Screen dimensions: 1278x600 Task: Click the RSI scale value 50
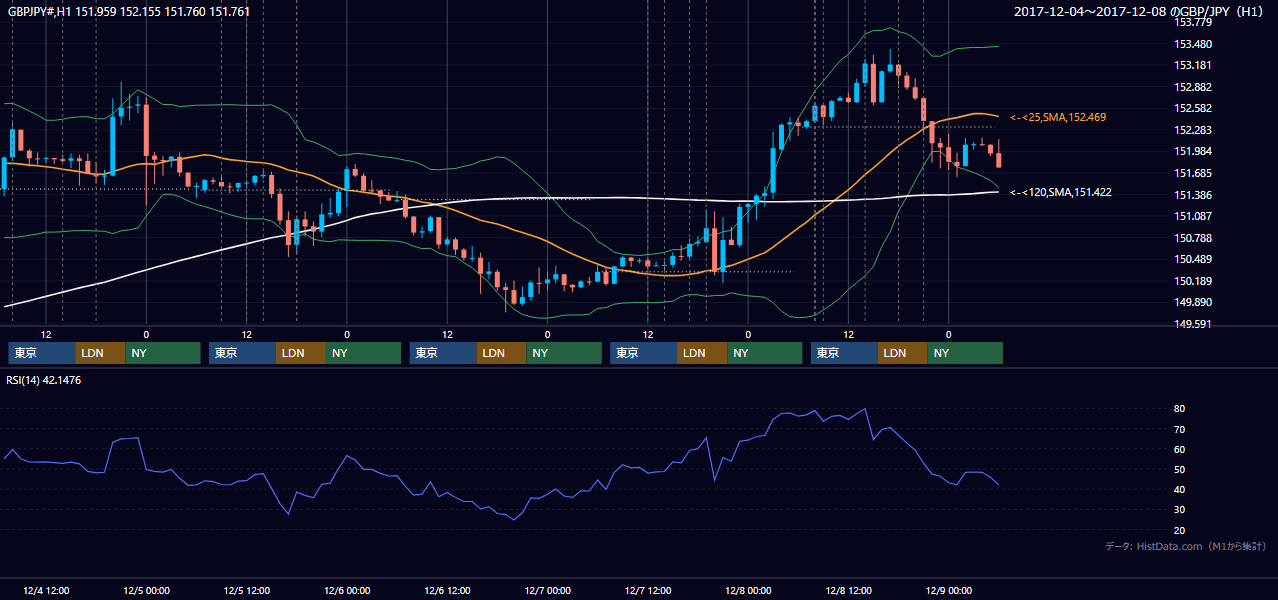1180,469
